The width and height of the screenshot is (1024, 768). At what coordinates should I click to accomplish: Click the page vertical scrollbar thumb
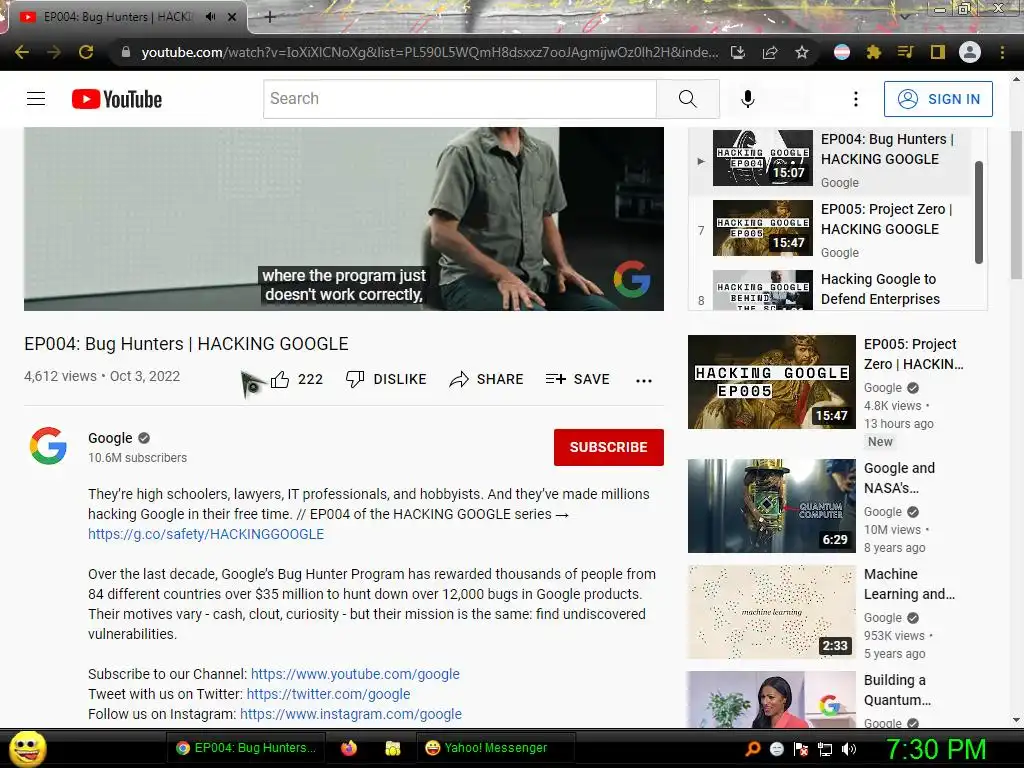coord(1016,204)
